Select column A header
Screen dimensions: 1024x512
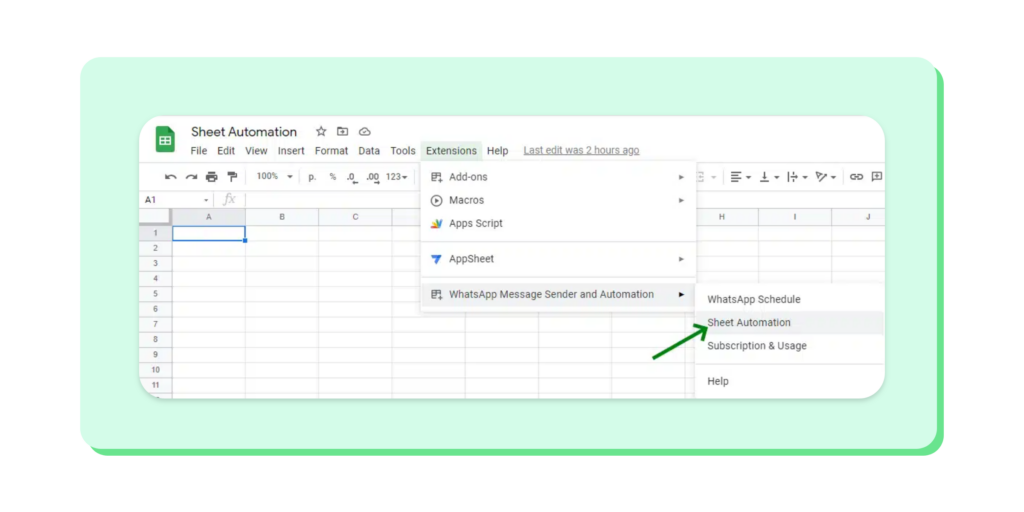coord(209,217)
